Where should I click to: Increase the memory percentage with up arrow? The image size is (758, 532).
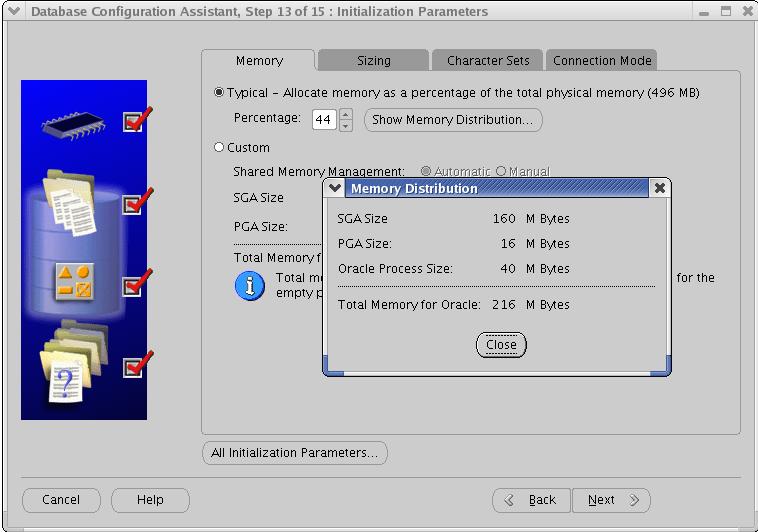pos(346,114)
